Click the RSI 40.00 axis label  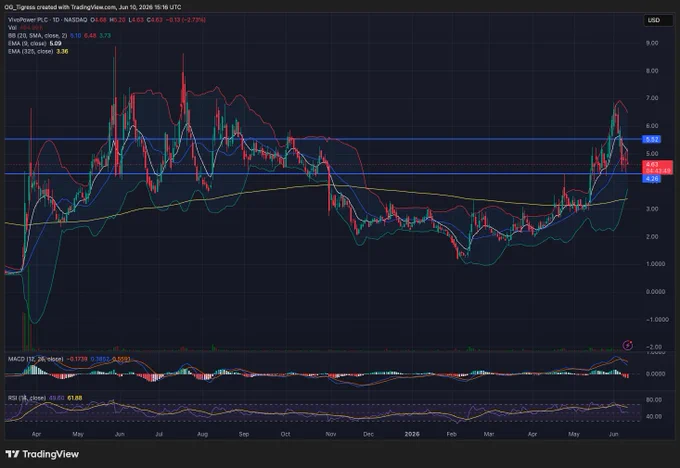click(x=654, y=416)
